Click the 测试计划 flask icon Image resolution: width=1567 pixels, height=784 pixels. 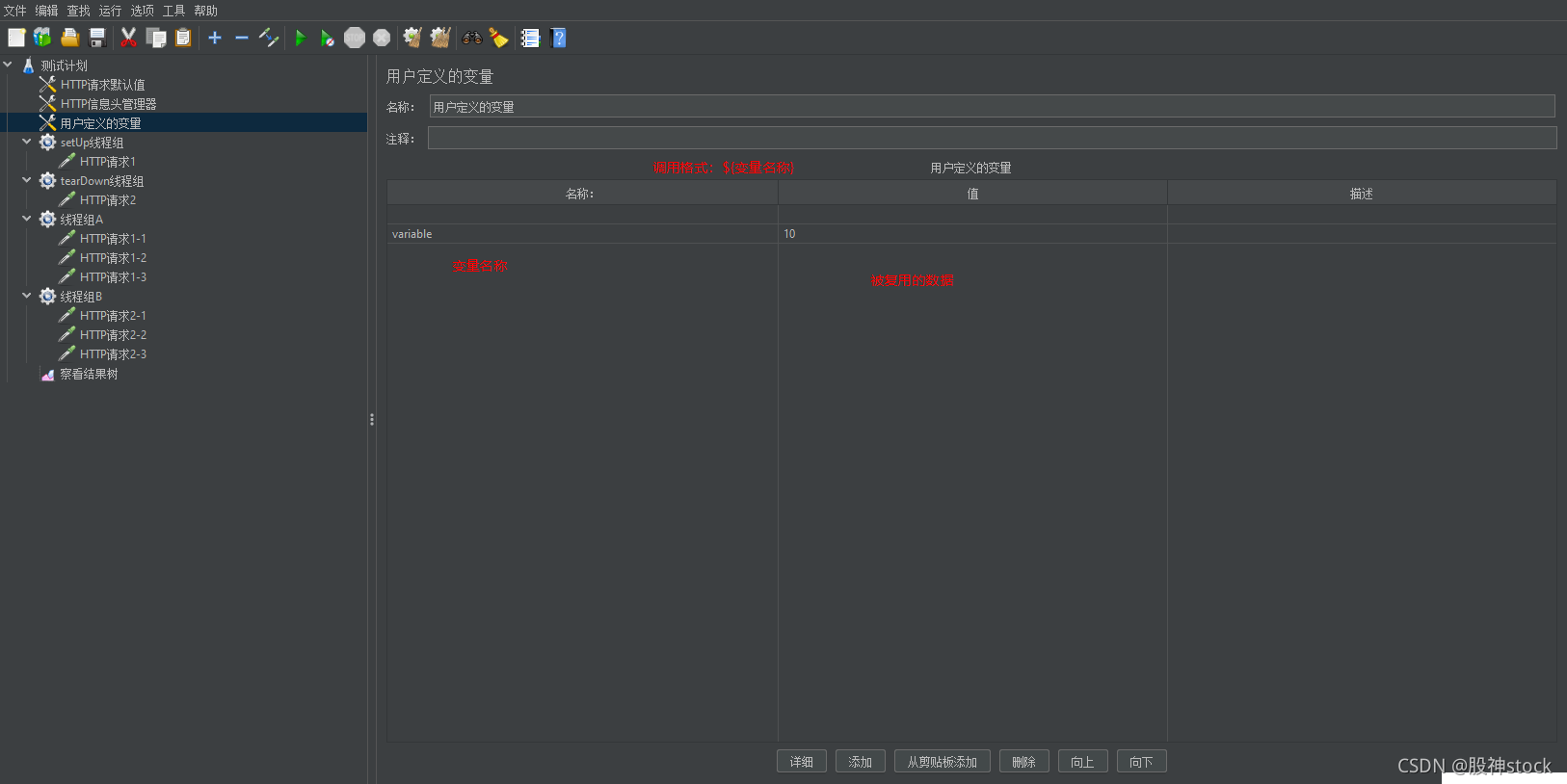[28, 65]
